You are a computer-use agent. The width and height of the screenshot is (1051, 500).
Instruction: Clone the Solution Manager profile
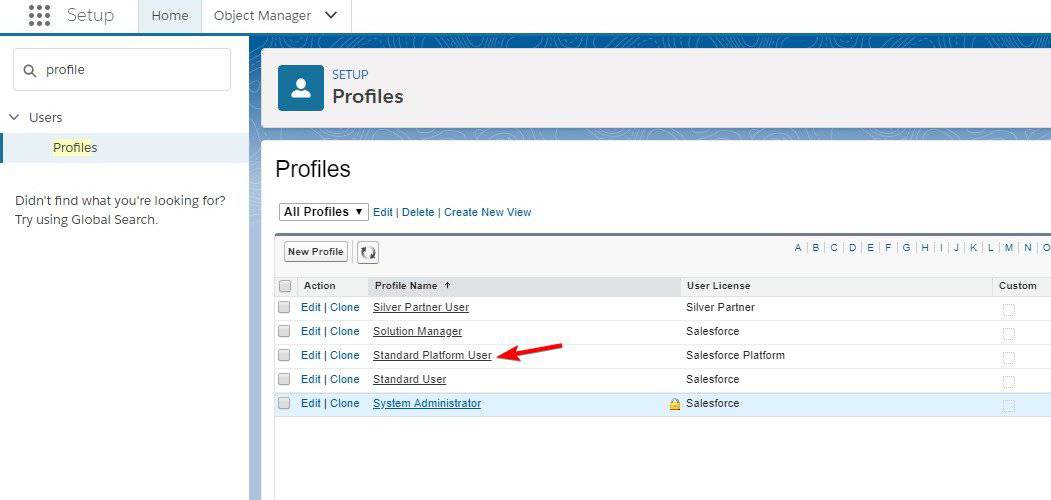pos(345,331)
